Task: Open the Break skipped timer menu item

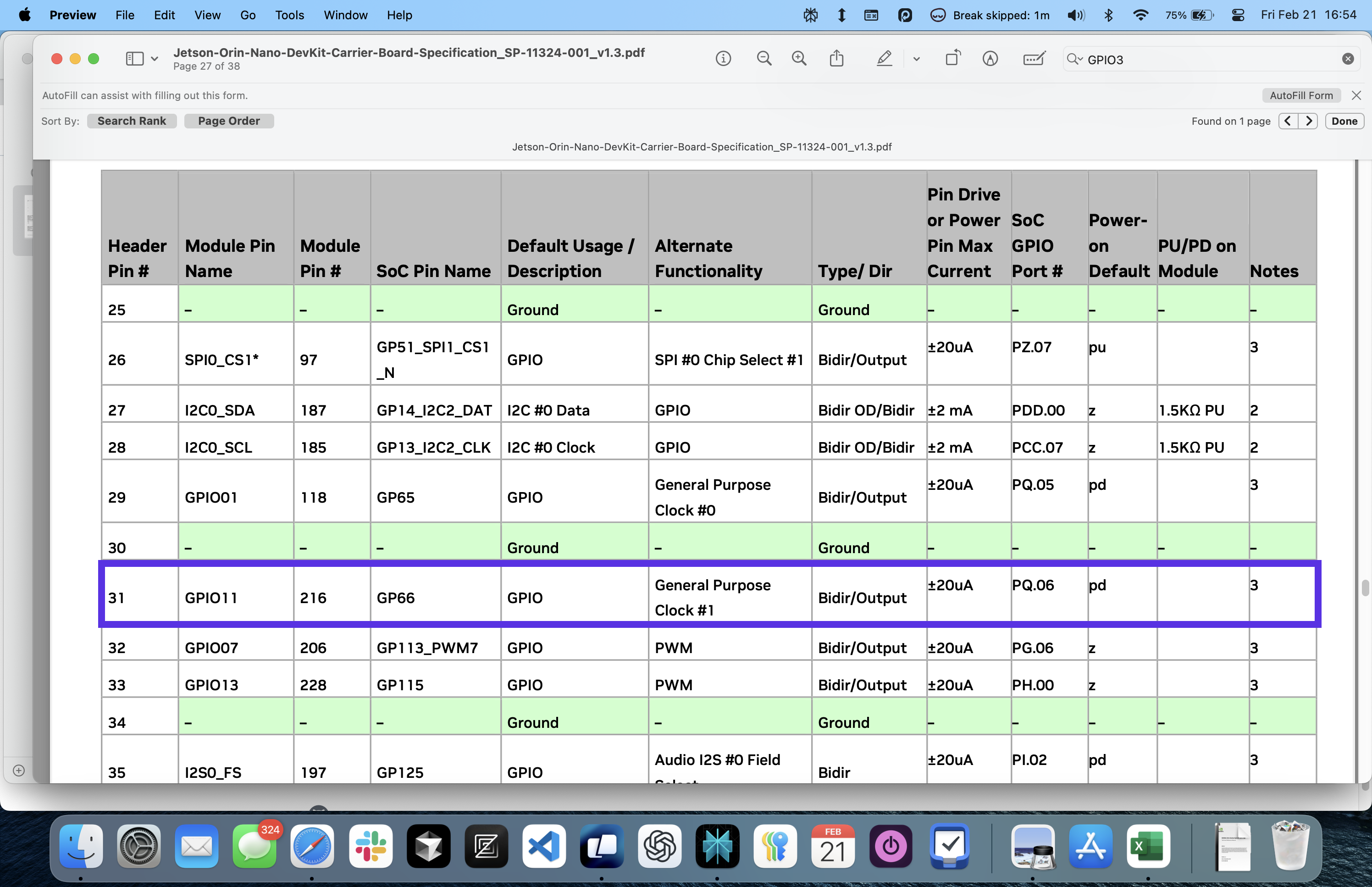Action: point(990,15)
